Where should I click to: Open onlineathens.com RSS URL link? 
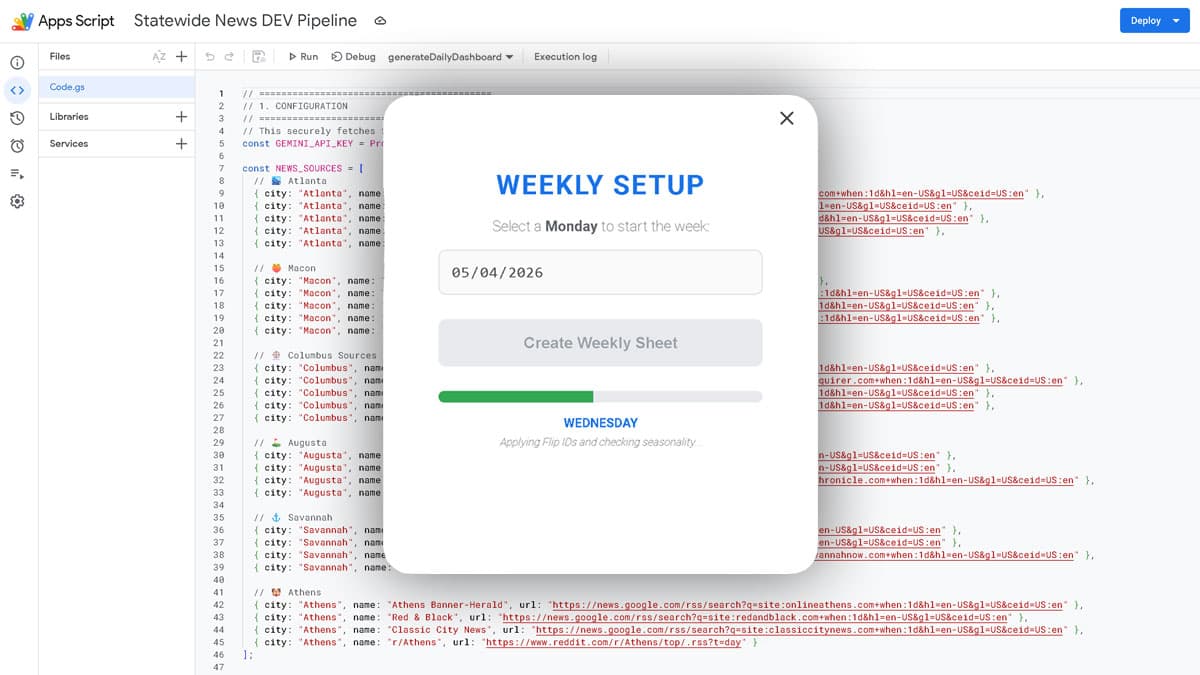tap(808, 605)
